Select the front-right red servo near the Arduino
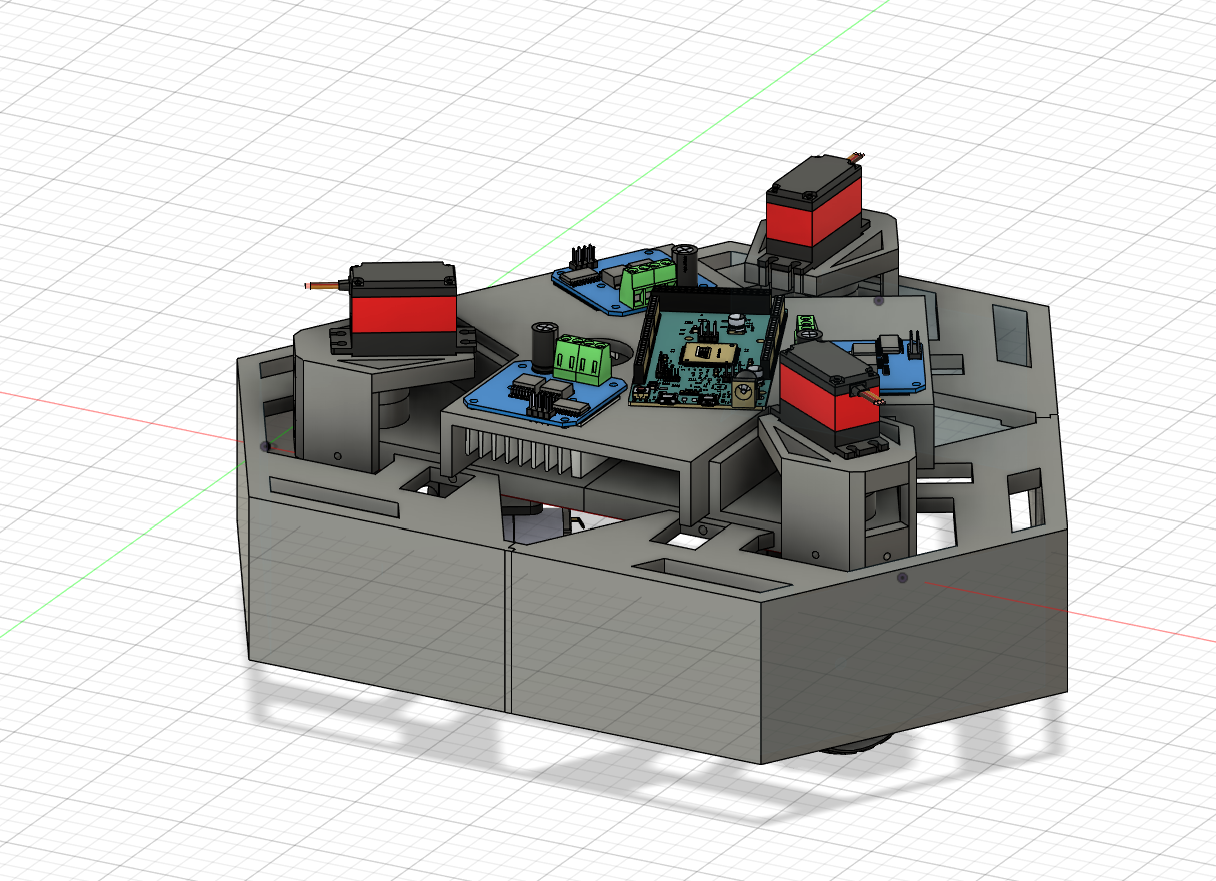Image resolution: width=1216 pixels, height=881 pixels. pos(828,397)
